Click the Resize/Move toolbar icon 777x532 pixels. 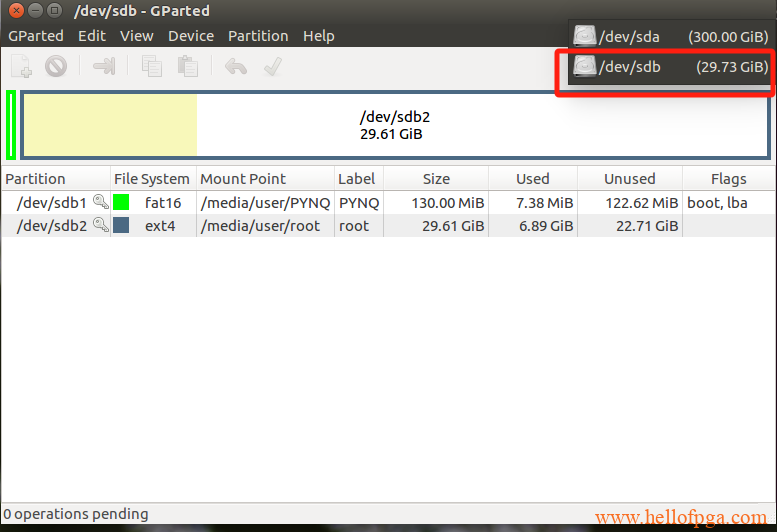104,66
